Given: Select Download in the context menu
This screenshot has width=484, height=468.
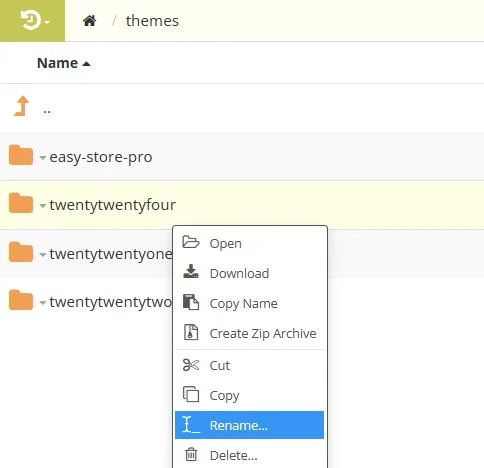Looking at the screenshot, I should coord(249,273).
